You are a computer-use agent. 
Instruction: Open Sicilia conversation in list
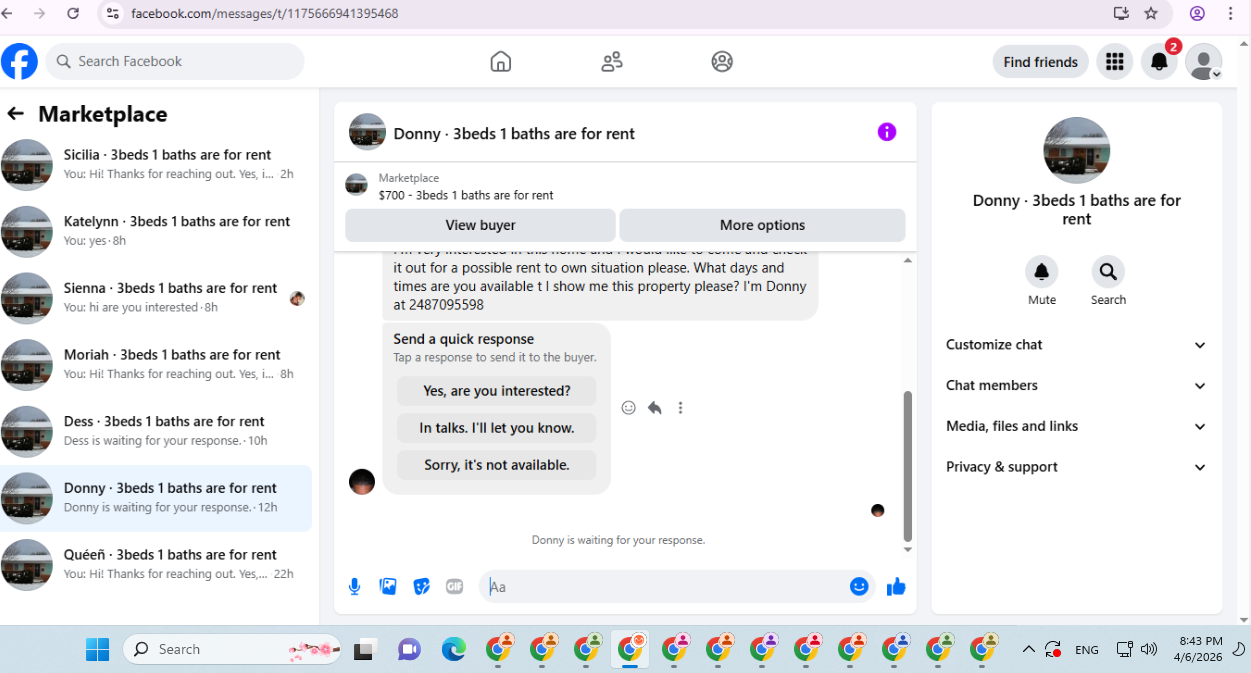click(x=156, y=165)
